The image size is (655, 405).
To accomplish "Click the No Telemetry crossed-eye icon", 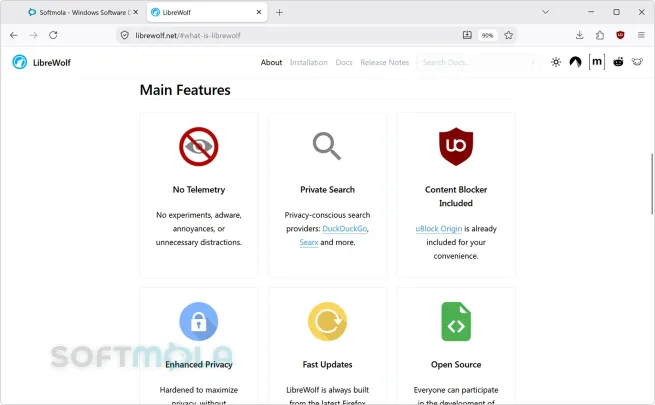I will pos(199,147).
